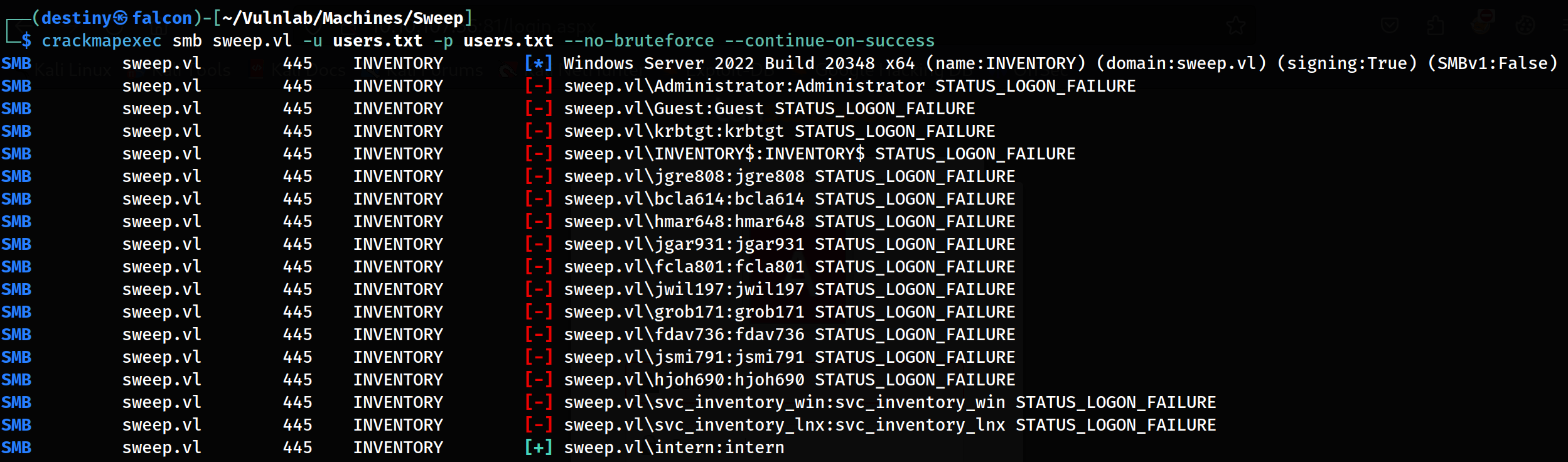Click the --no-bruteforce flag
Image resolution: width=1568 pixels, height=462 pixels.
(x=638, y=41)
